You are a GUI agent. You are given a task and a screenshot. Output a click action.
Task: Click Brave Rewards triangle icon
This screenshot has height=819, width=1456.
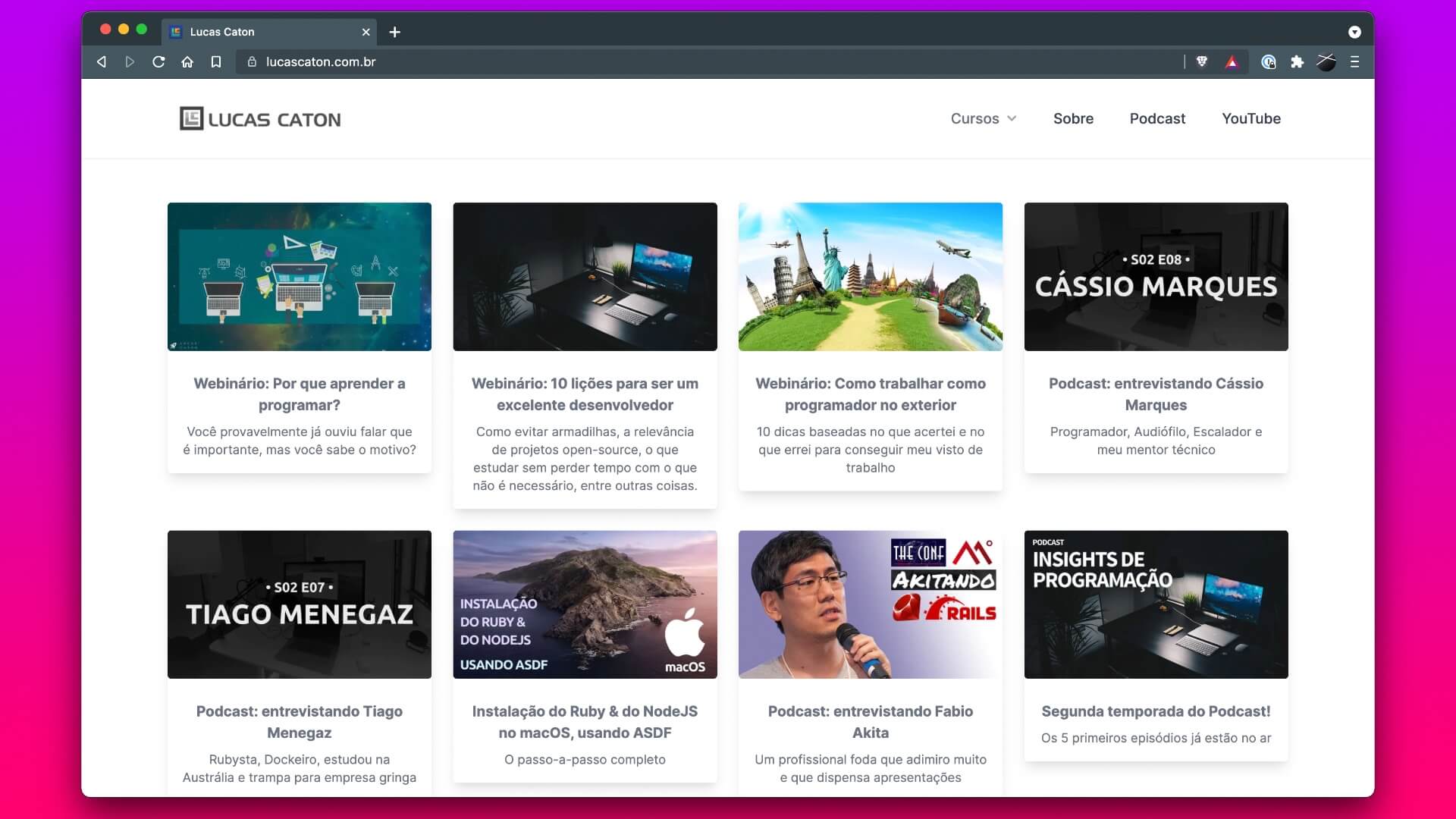[1232, 62]
